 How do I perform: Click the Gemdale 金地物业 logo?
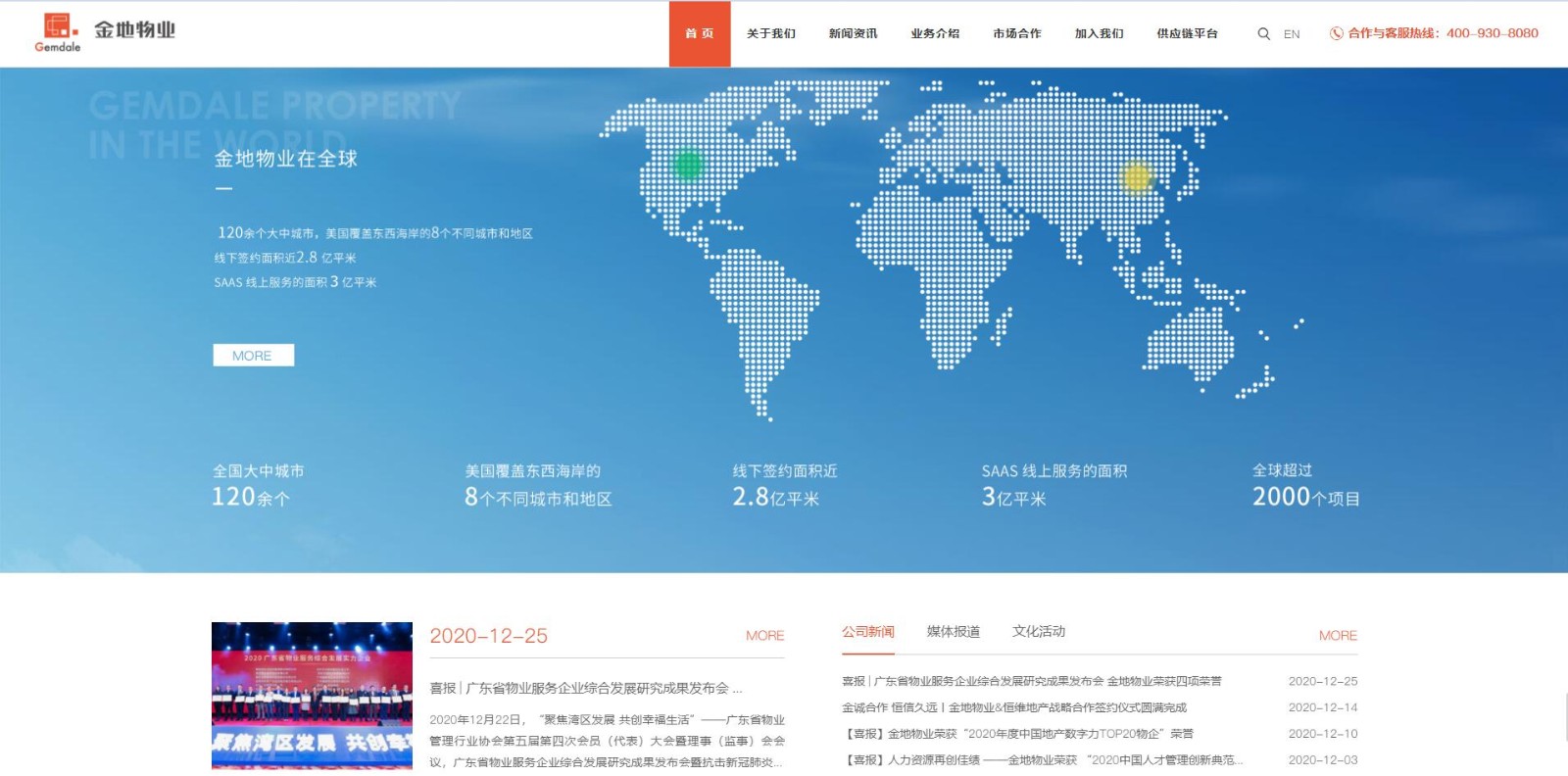coord(105,32)
